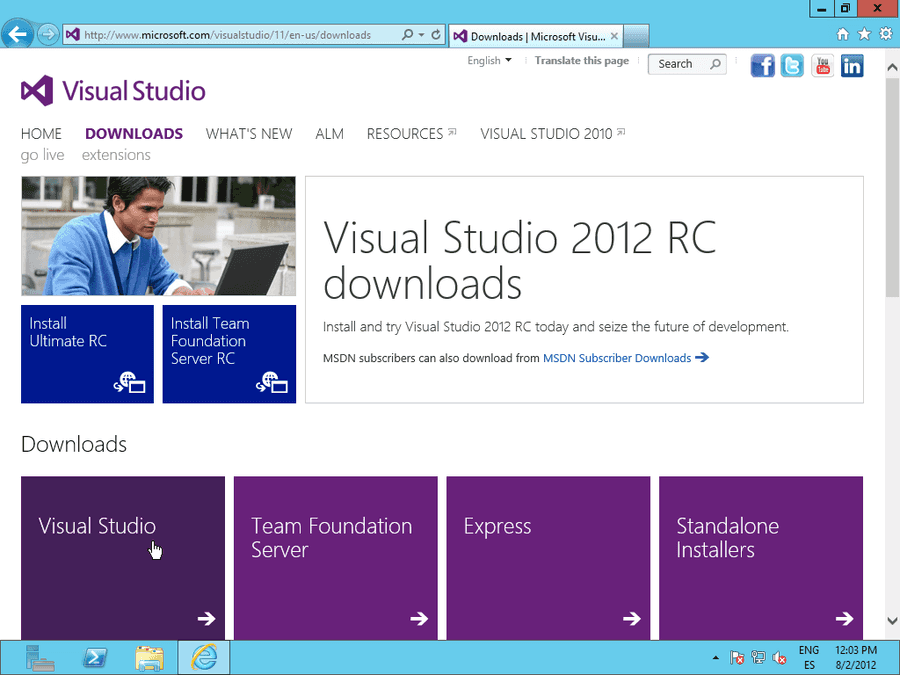Screen dimensions: 900x675
Task: Show hidden system tray icons arrow
Action: point(715,658)
